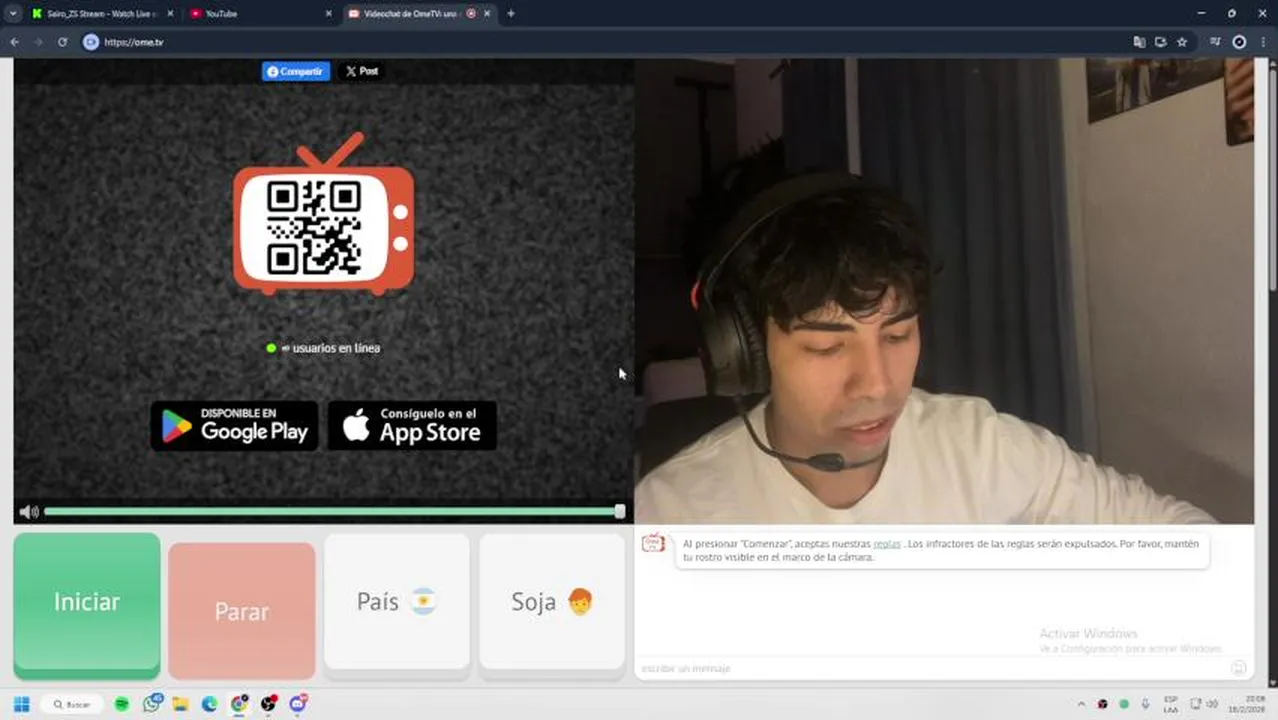Viewport: 1278px width, 720px height.
Task: Click the Buscar taskbar search box
Action: point(72,704)
